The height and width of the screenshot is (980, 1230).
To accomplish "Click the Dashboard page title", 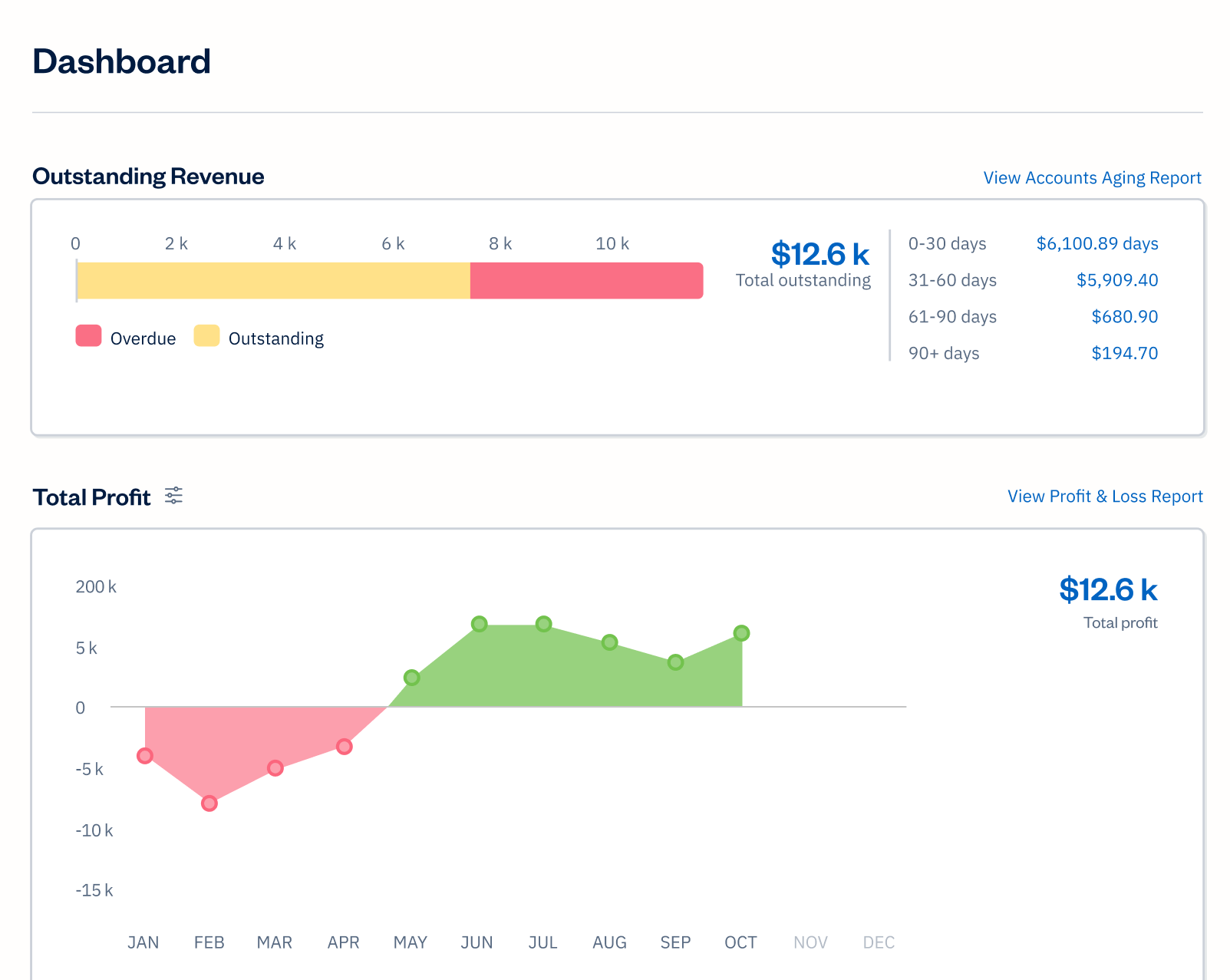I will click(121, 61).
